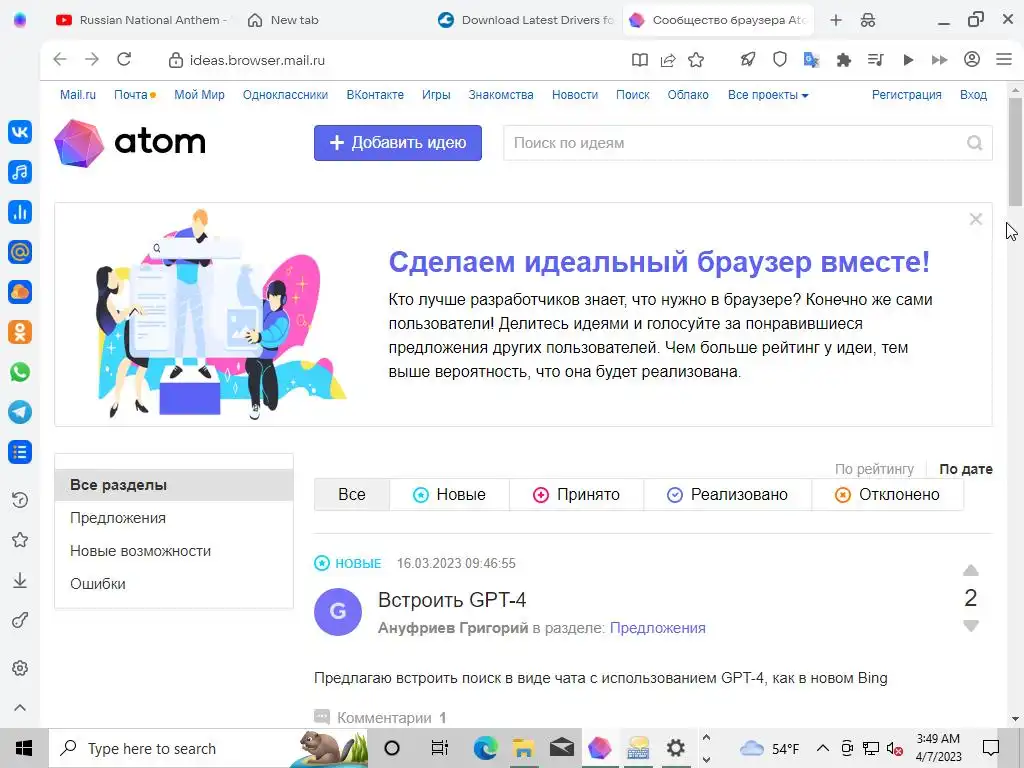This screenshot has width=1024, height=768.
Task: Go forward to the next page
Action: click(x=92, y=59)
